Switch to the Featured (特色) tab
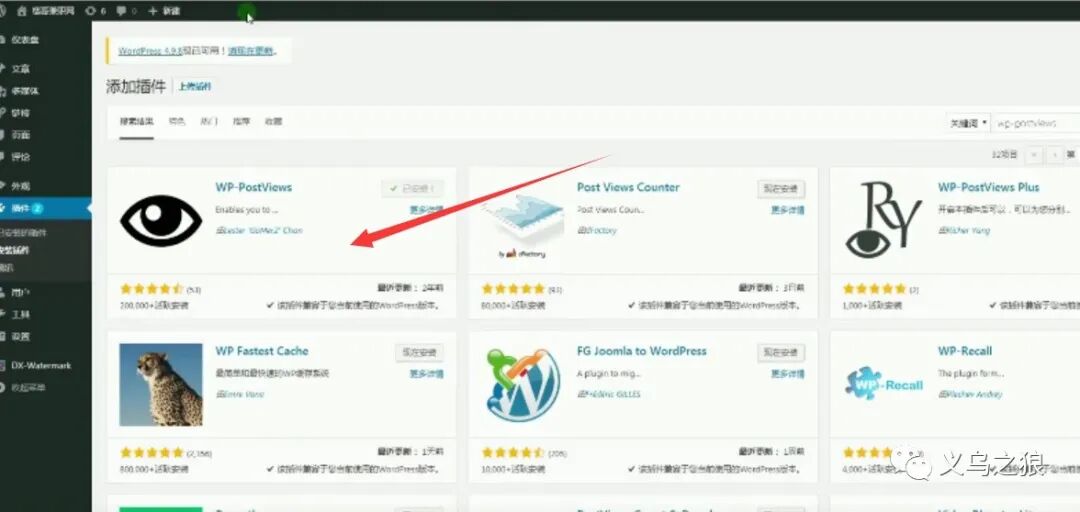This screenshot has height=512, width=1080. coord(177,122)
